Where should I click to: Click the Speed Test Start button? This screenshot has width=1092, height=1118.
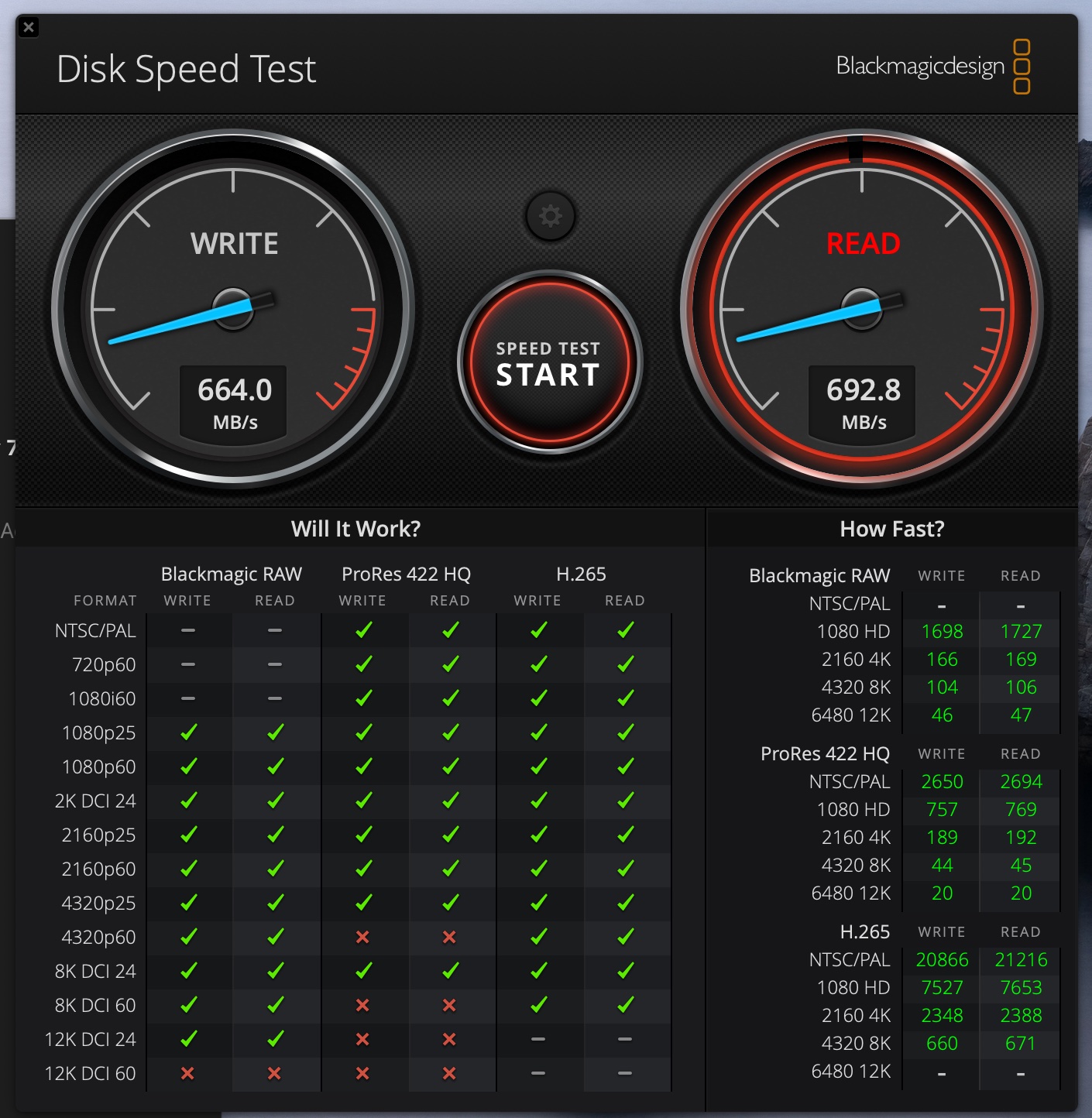tap(548, 363)
